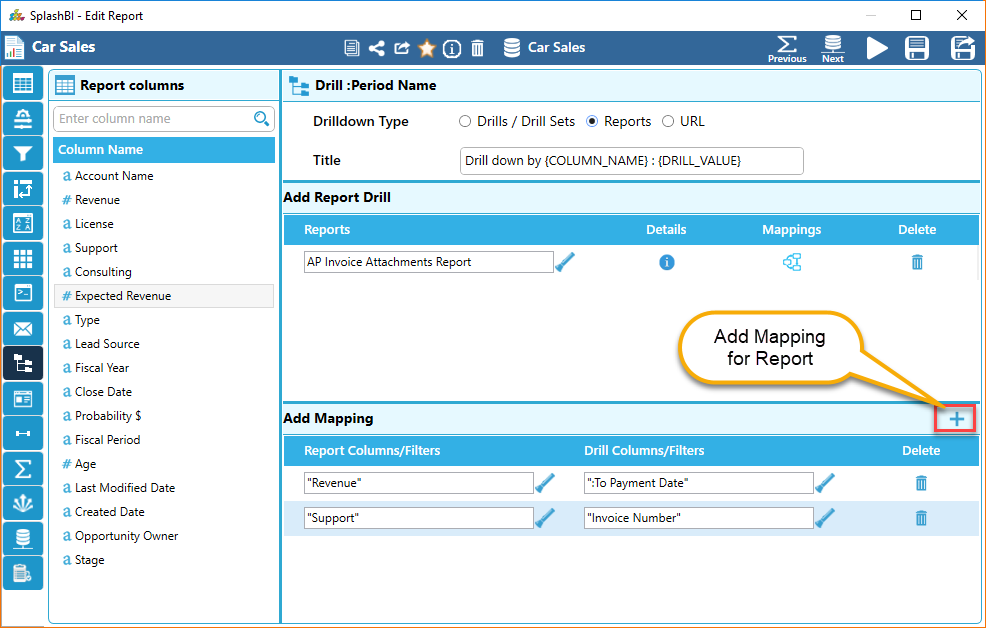The image size is (986, 628).
Task: Pick column via flashlight beside ":To Payment Date"
Action: tap(824, 483)
